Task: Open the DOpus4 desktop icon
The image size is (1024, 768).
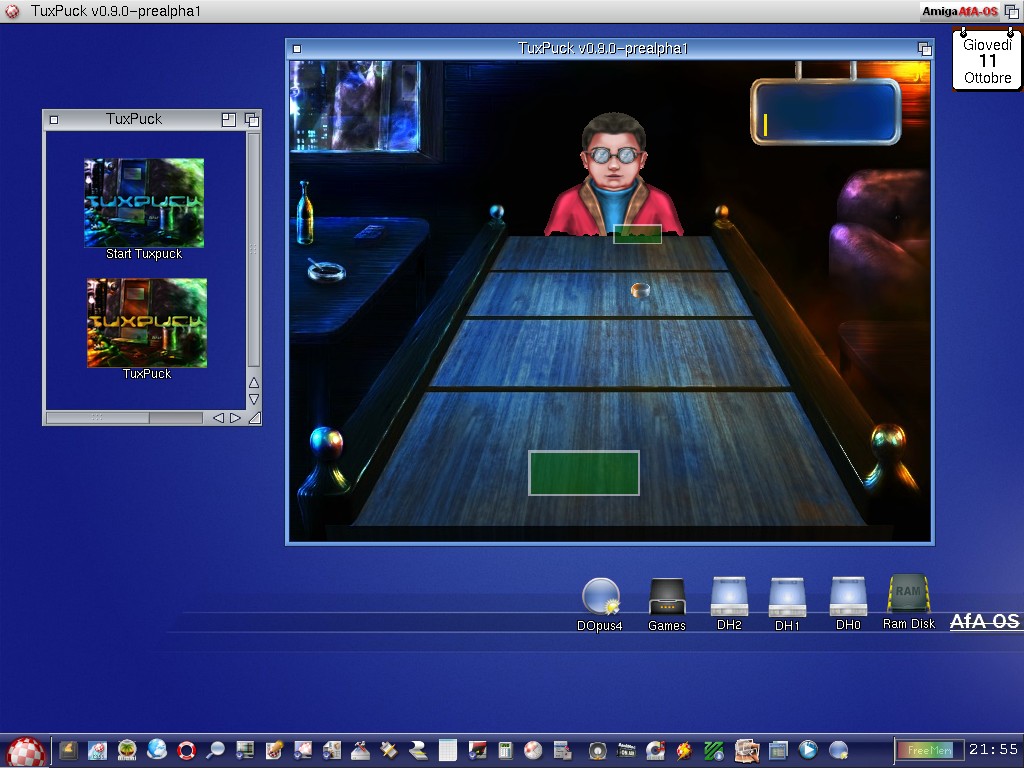Action: pos(600,598)
